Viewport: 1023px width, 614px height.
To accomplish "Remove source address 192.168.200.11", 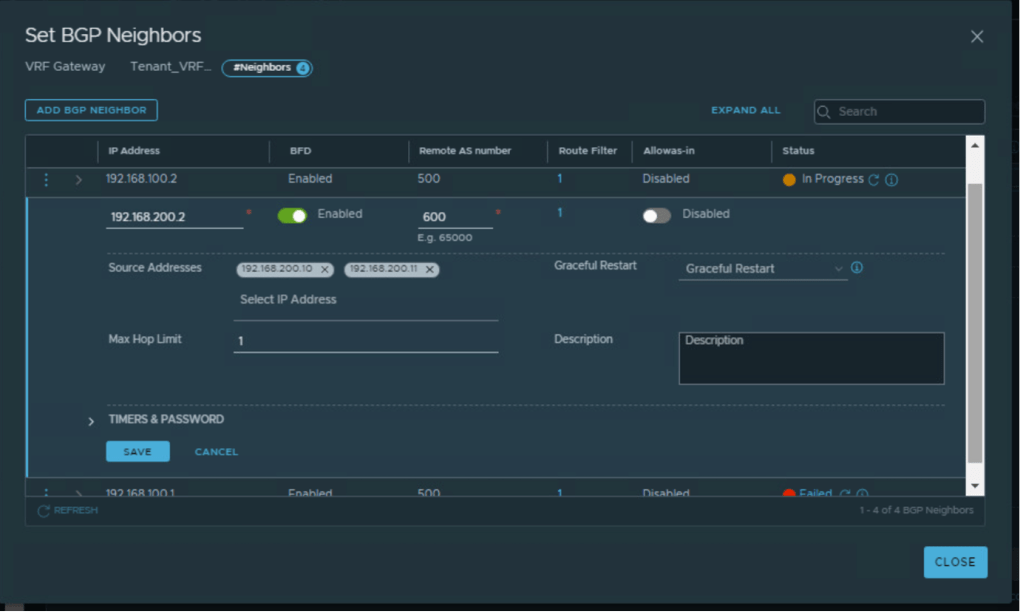I will pos(430,270).
